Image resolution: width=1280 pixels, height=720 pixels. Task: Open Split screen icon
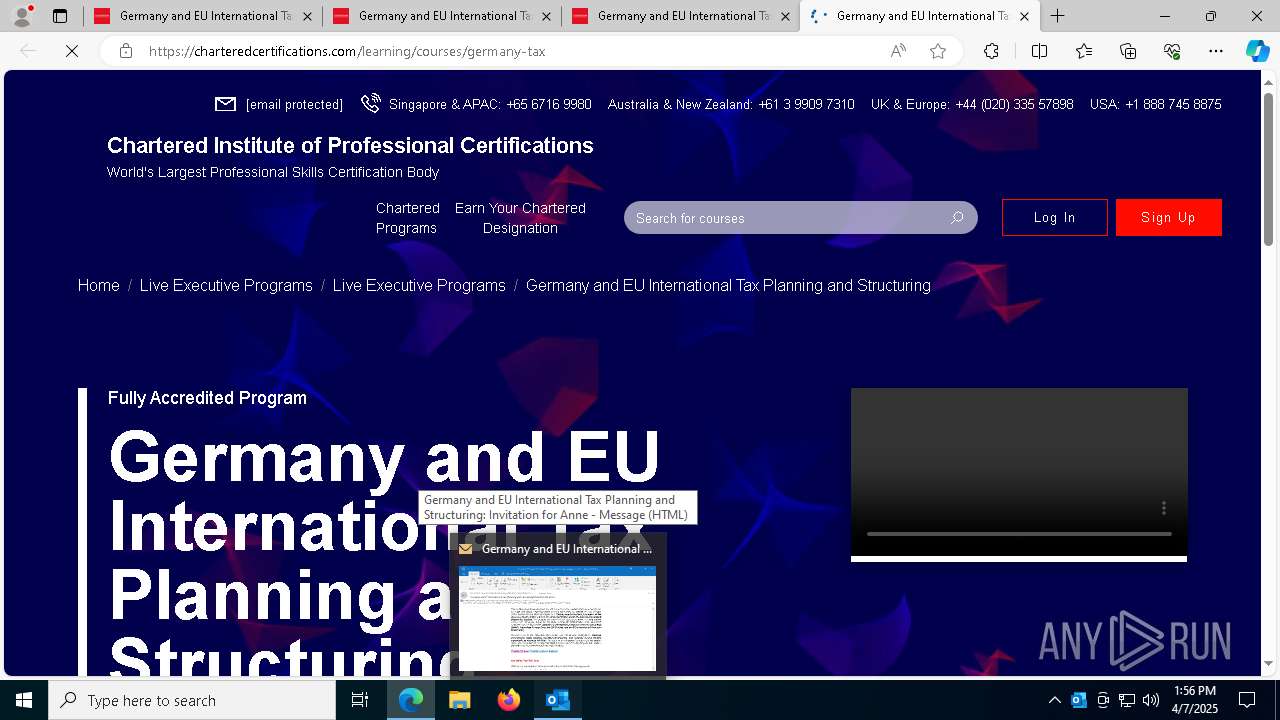[1039, 51]
